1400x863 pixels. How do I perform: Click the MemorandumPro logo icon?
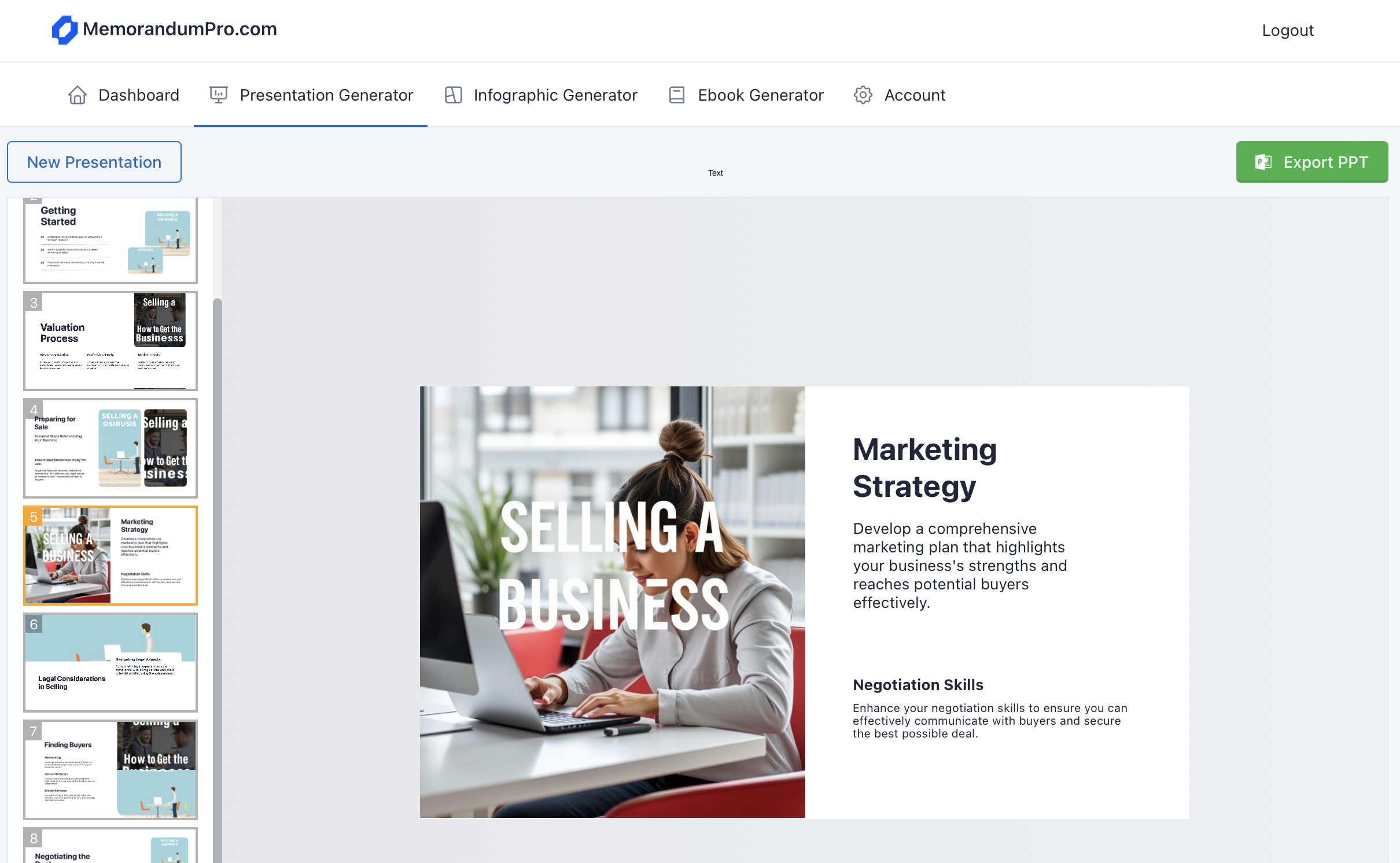pos(65,29)
